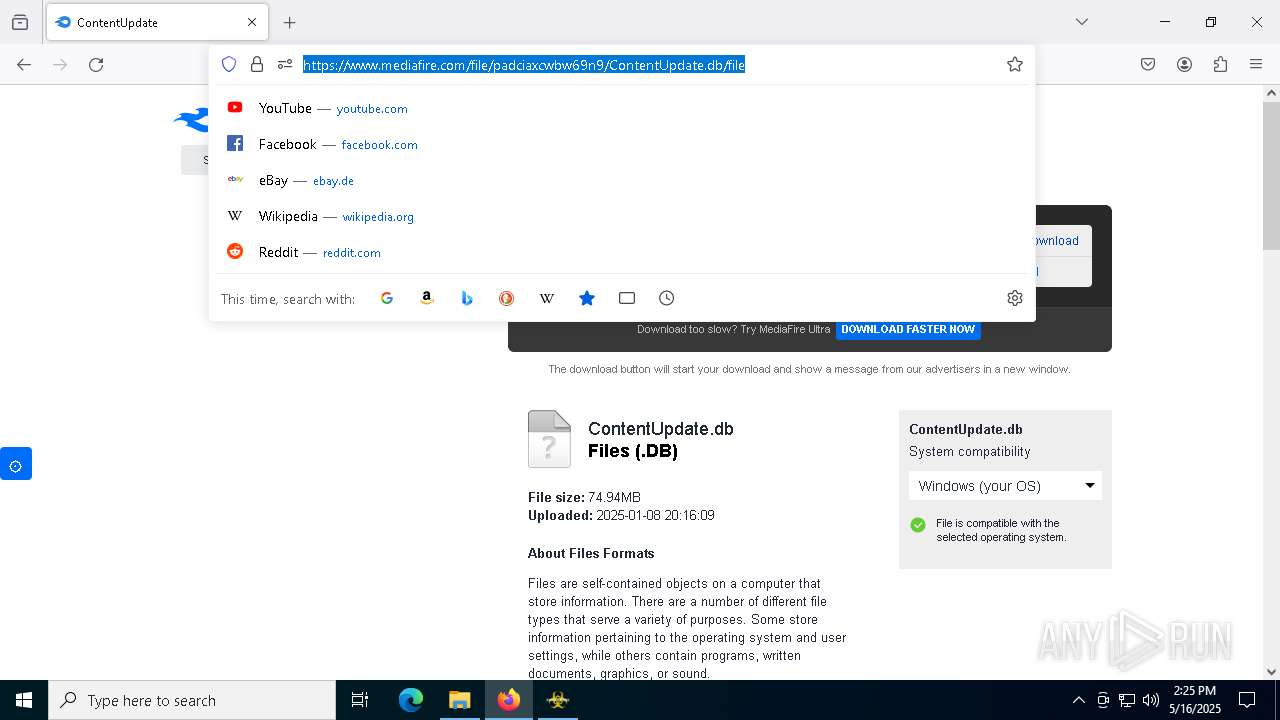Click the scrollbar down arrow
Screen dimensions: 1280x720
pyautogui.click(x=1271, y=672)
